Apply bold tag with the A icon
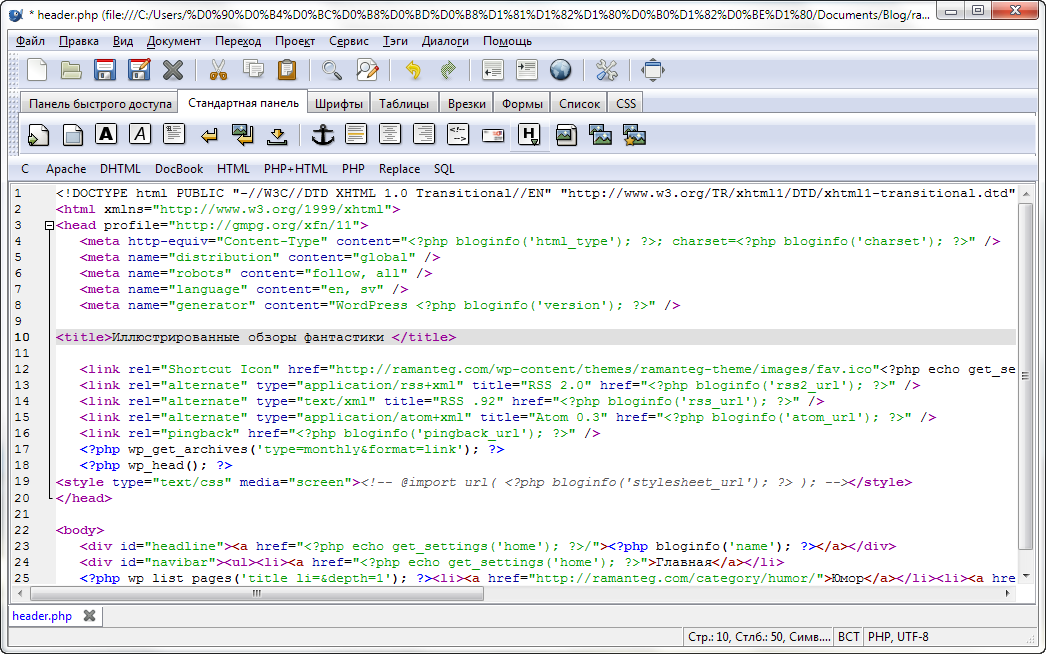Viewport: 1046px width, 654px height. [x=107, y=135]
